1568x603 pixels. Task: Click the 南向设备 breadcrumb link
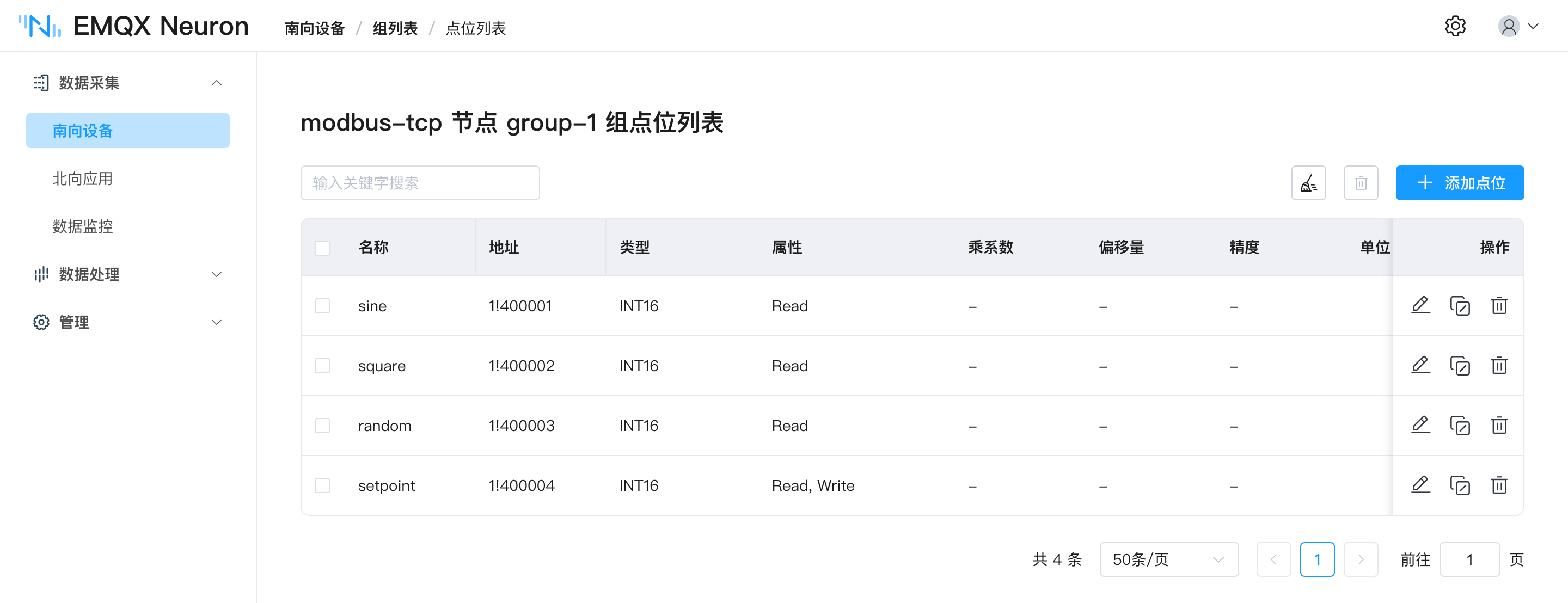pyautogui.click(x=315, y=28)
